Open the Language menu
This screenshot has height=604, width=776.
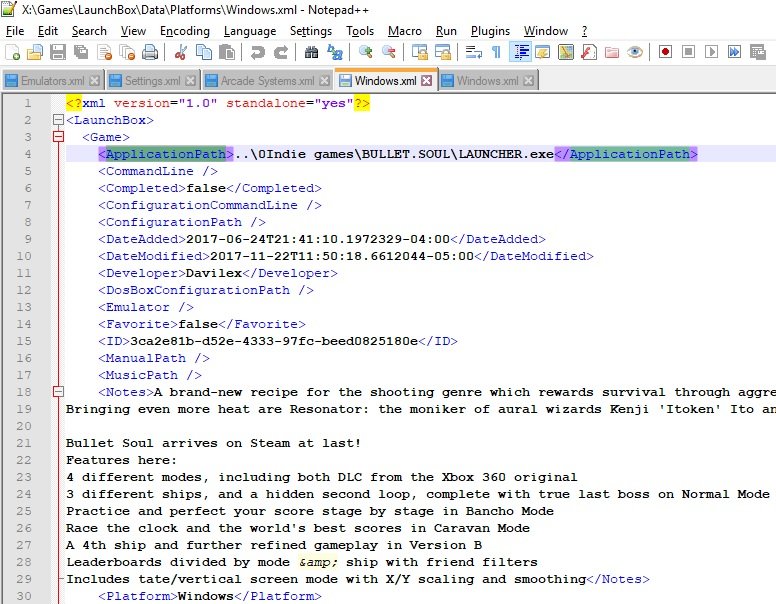click(x=250, y=31)
